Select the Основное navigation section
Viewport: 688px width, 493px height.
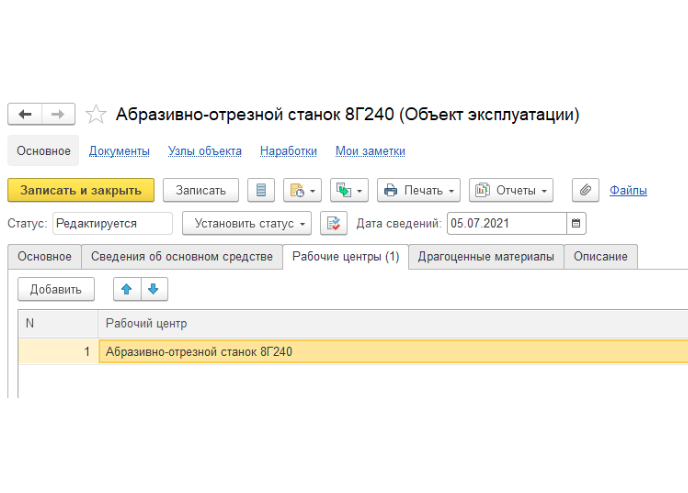[43, 151]
